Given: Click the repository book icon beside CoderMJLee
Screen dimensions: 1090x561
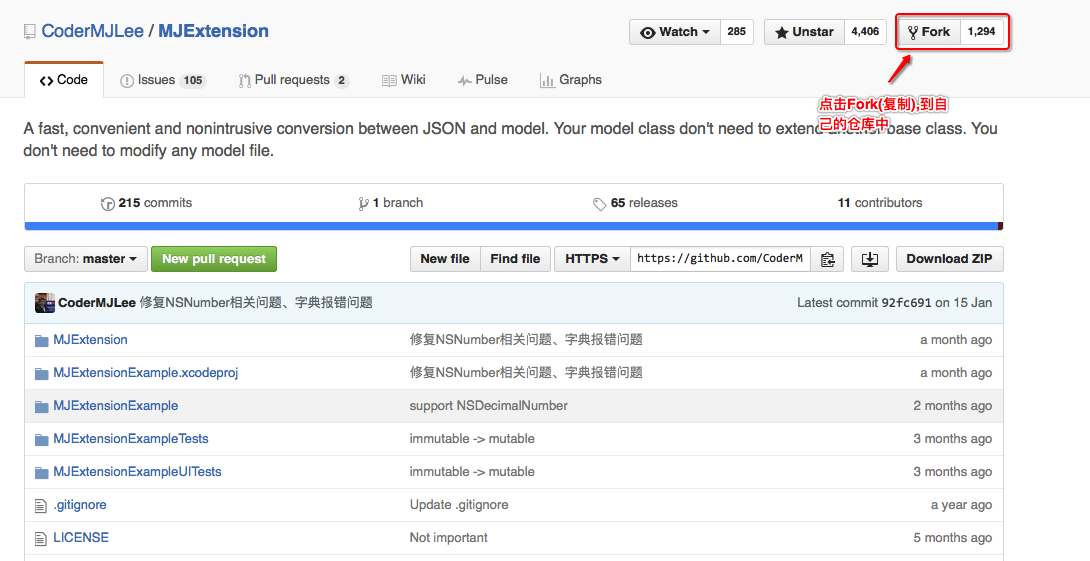Looking at the screenshot, I should pyautogui.click(x=29, y=31).
